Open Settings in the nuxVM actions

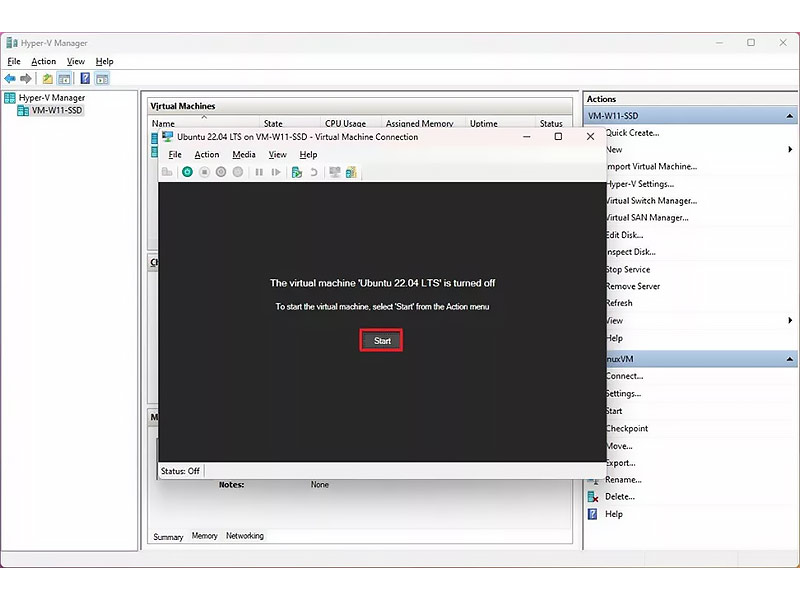tap(623, 393)
